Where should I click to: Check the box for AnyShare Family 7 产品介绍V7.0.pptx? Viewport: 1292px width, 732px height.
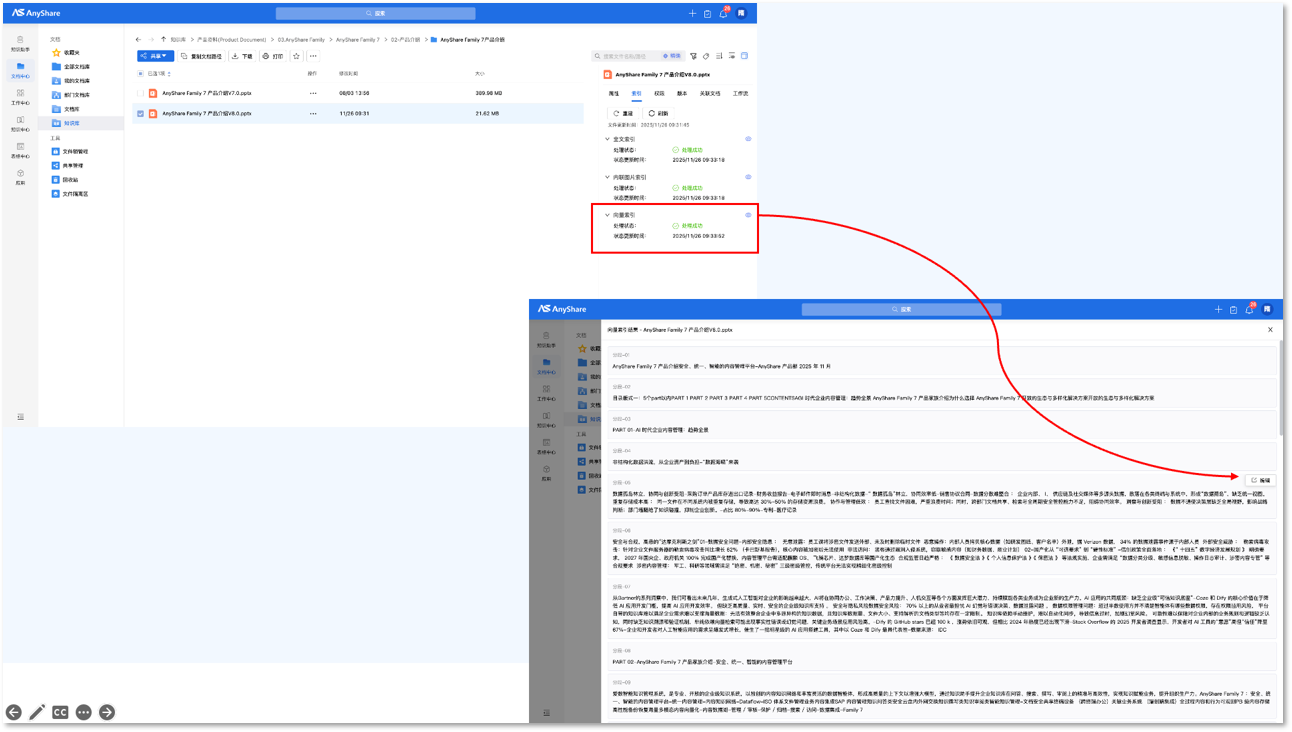pyautogui.click(x=141, y=93)
